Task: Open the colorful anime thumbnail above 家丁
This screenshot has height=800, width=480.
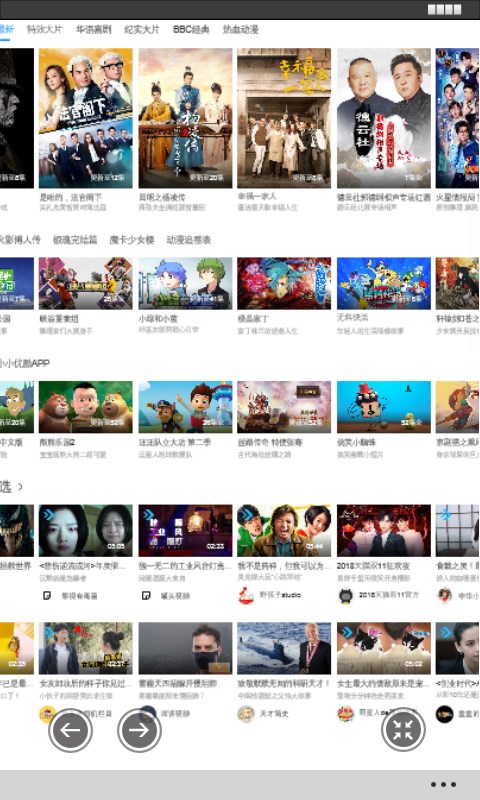Action: click(284, 283)
